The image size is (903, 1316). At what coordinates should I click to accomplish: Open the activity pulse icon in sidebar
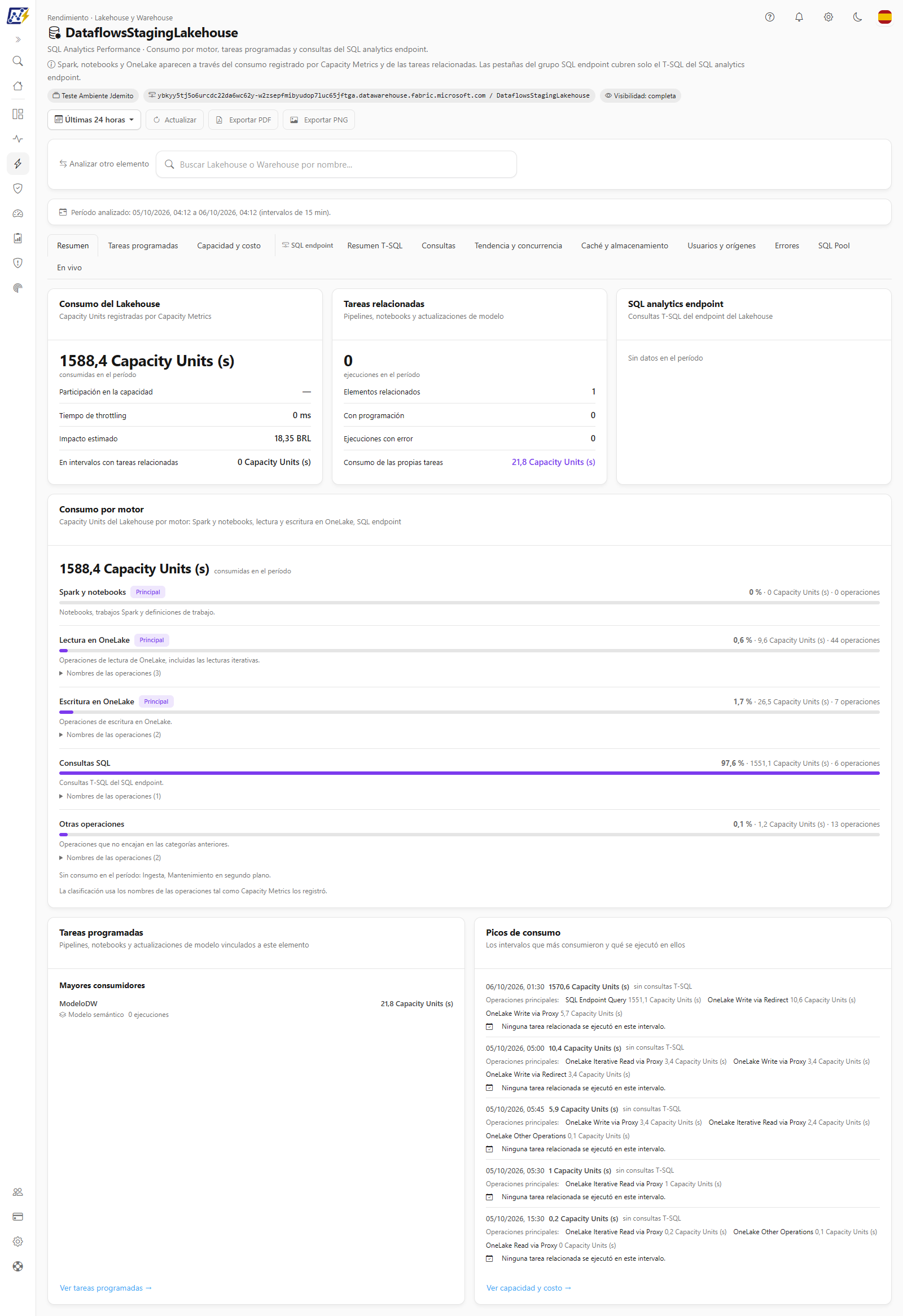(17, 139)
